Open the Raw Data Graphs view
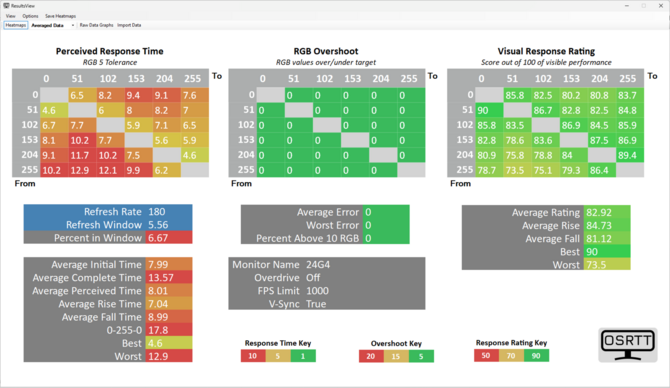 97,25
